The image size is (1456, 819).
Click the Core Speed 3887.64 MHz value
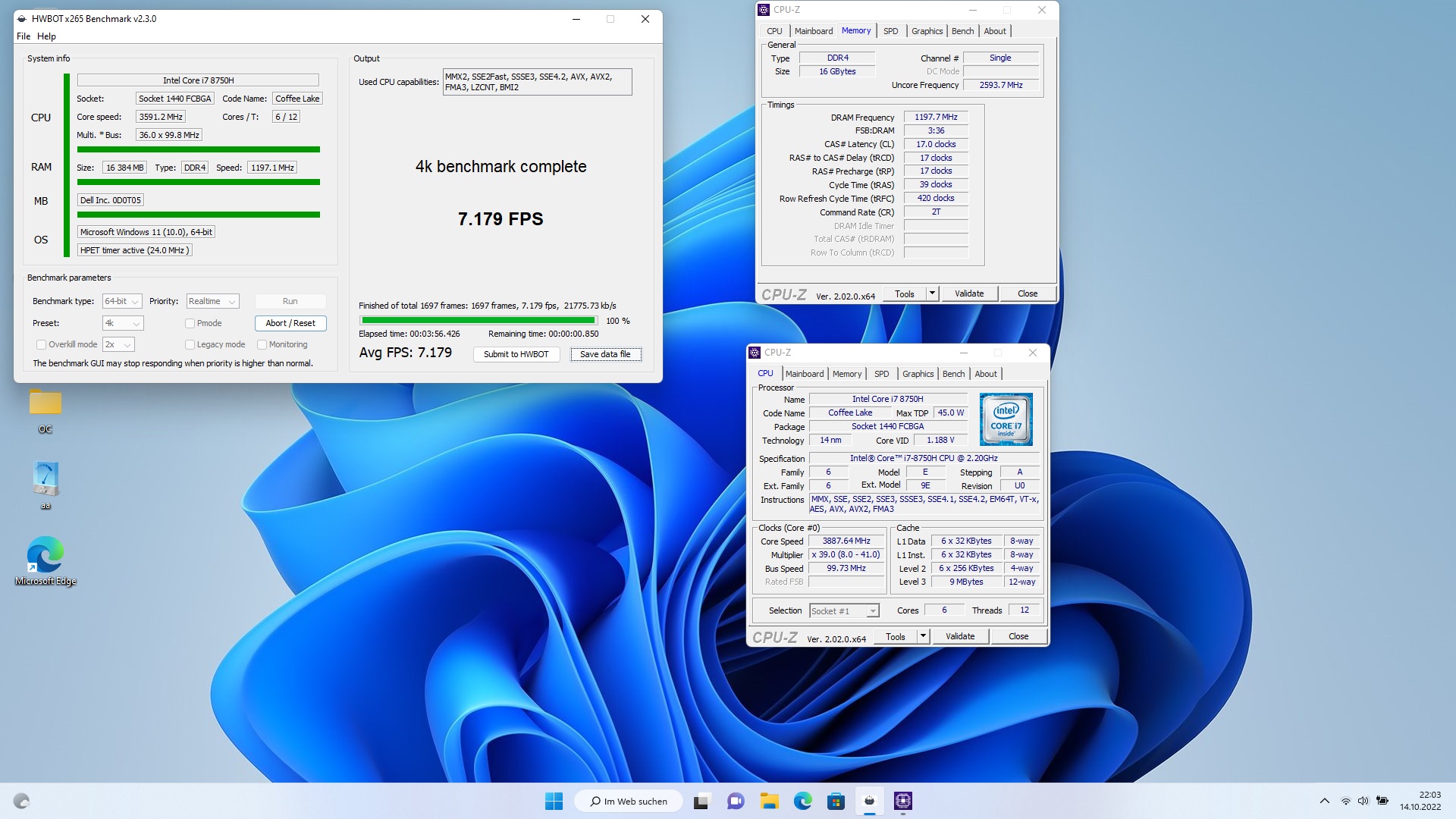[846, 541]
